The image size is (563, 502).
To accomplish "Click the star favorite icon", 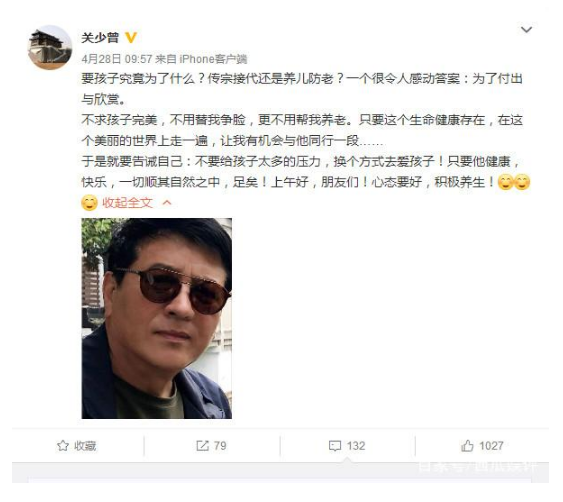I will click(x=63, y=446).
